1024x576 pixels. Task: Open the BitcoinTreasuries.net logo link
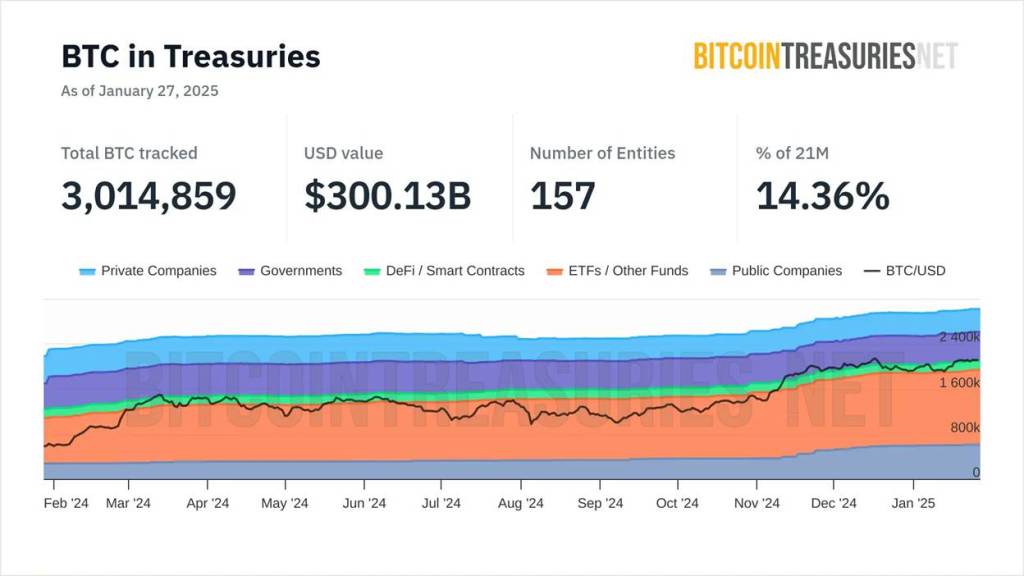pos(825,56)
